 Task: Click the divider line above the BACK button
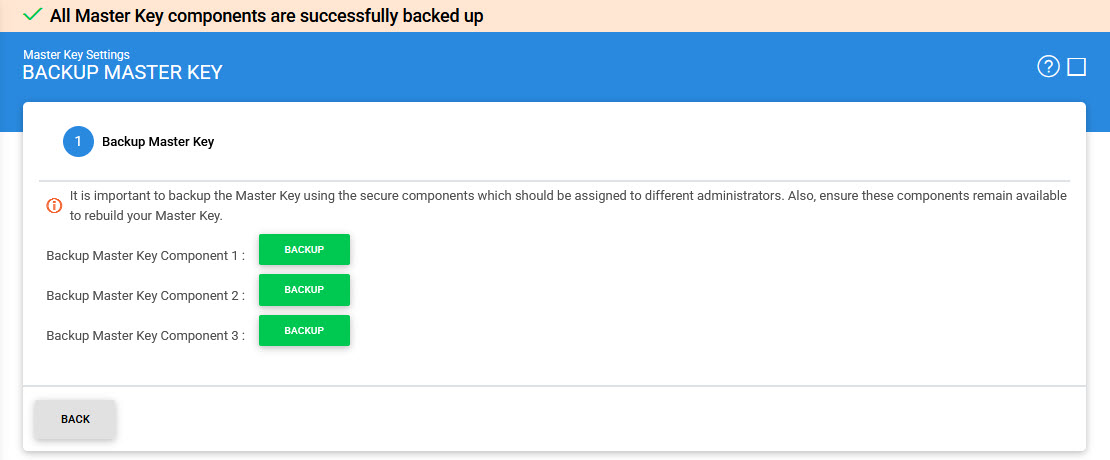[x=554, y=385]
